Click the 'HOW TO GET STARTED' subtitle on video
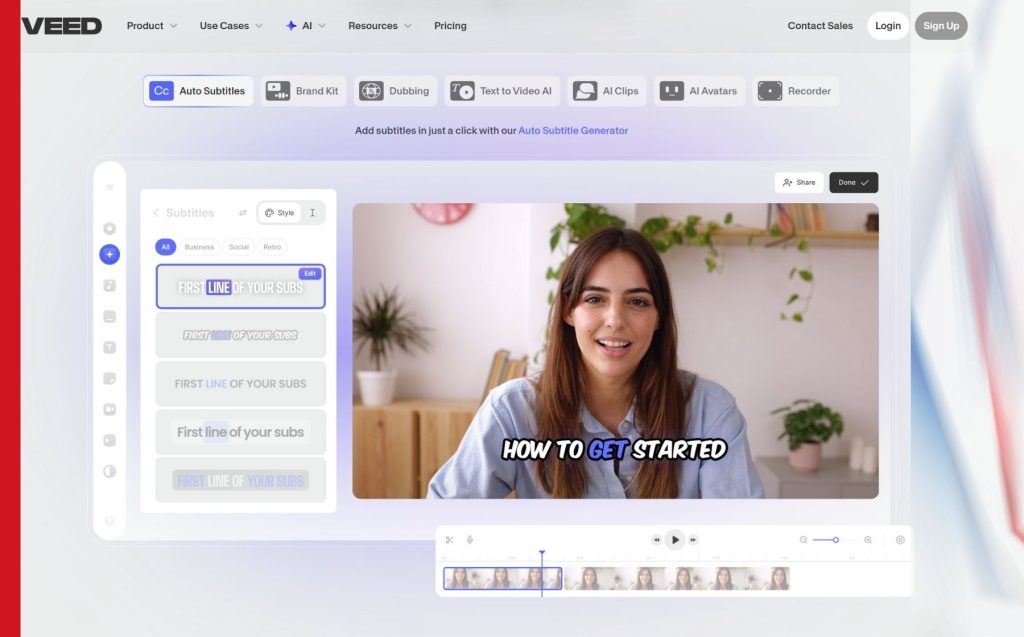Viewport: 1024px width, 637px height. (x=614, y=449)
